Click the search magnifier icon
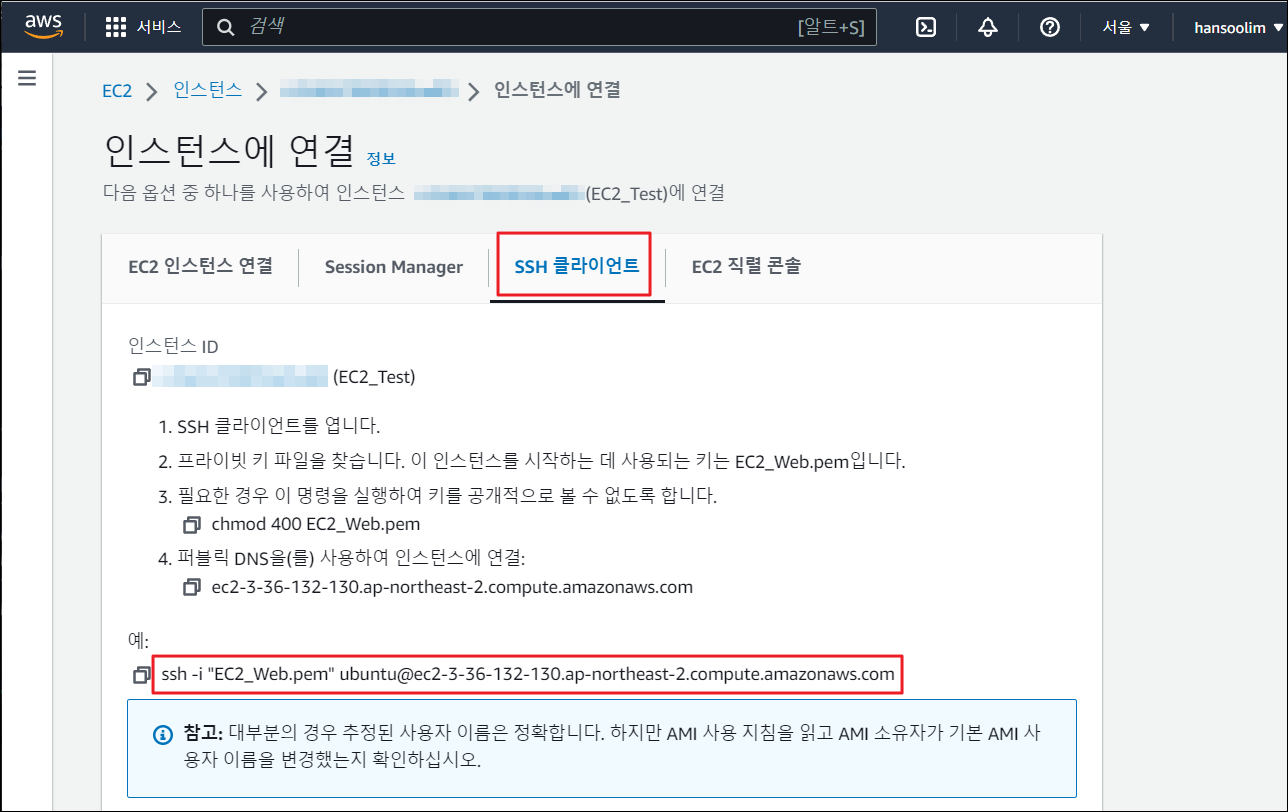1288x812 pixels. [227, 27]
